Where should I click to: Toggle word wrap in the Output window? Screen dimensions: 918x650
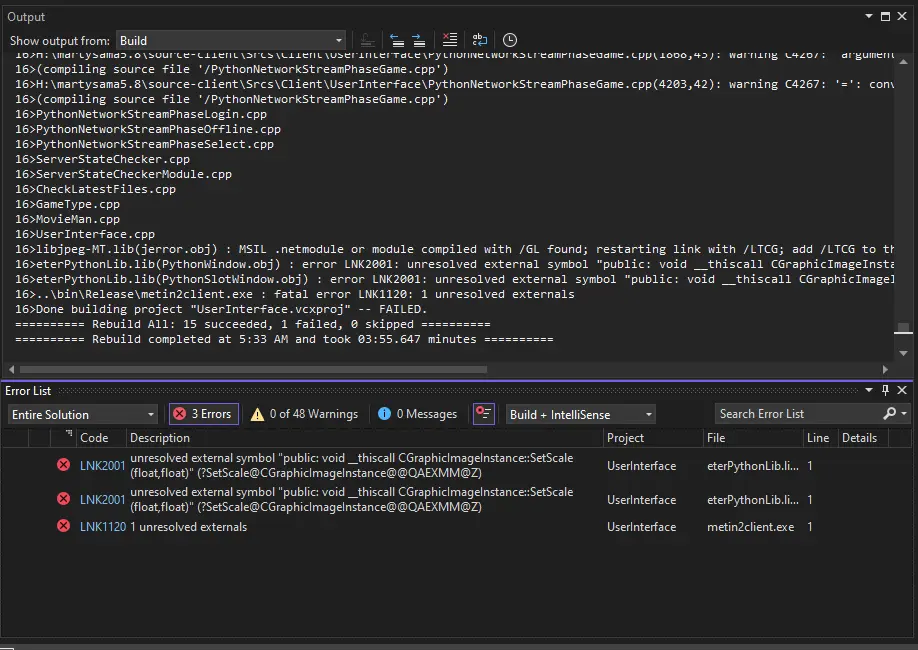479,40
